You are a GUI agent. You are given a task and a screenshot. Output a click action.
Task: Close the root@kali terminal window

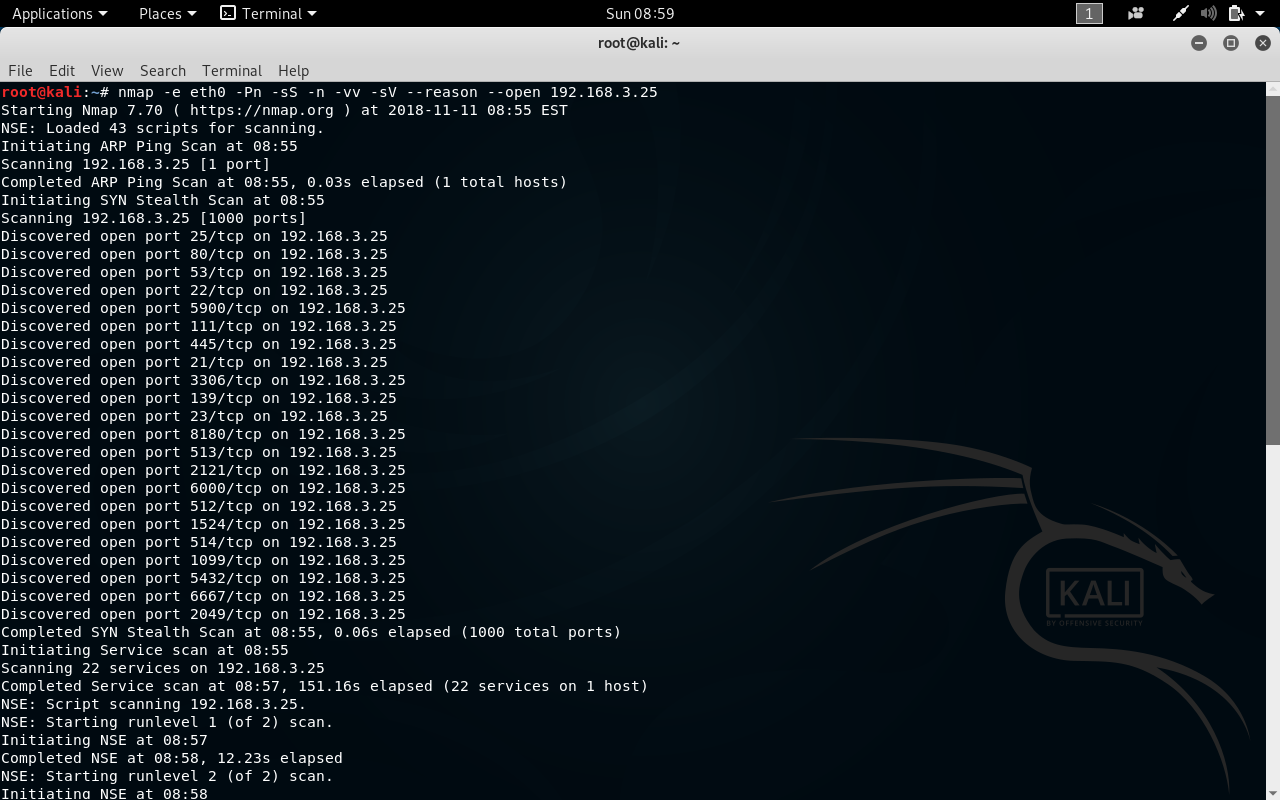[x=1263, y=43]
